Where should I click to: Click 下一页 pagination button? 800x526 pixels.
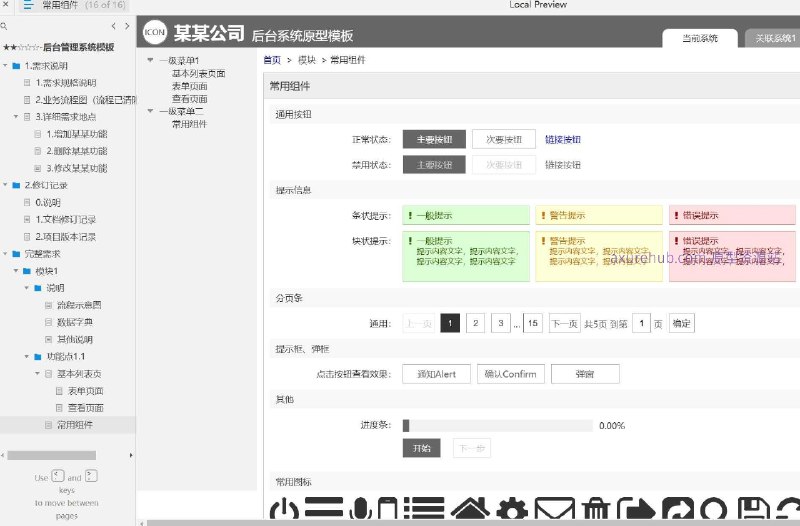coord(564,323)
